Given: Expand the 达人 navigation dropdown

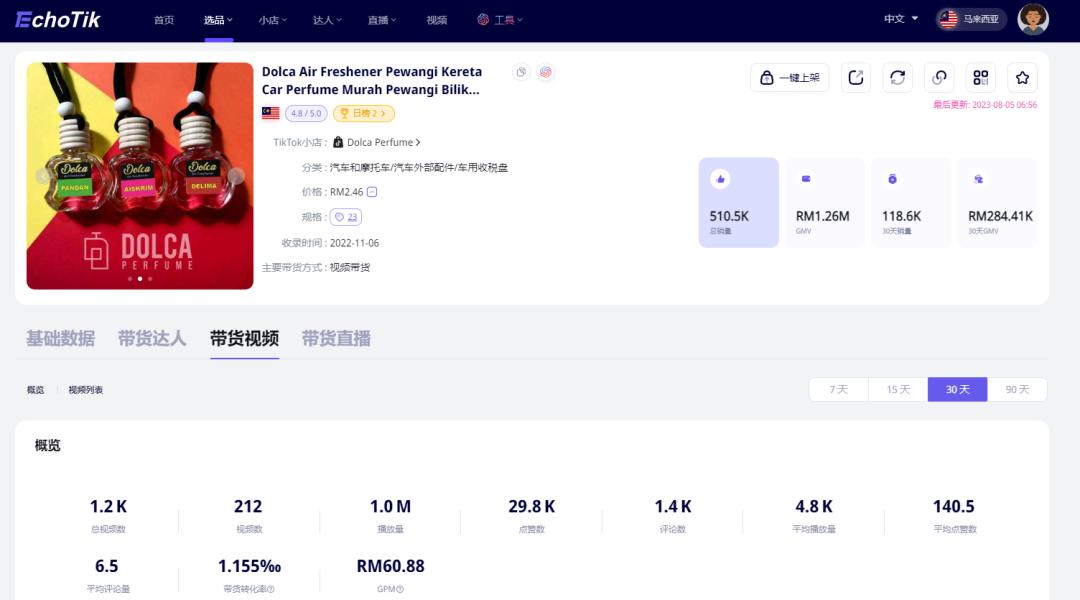Looking at the screenshot, I should [327, 20].
